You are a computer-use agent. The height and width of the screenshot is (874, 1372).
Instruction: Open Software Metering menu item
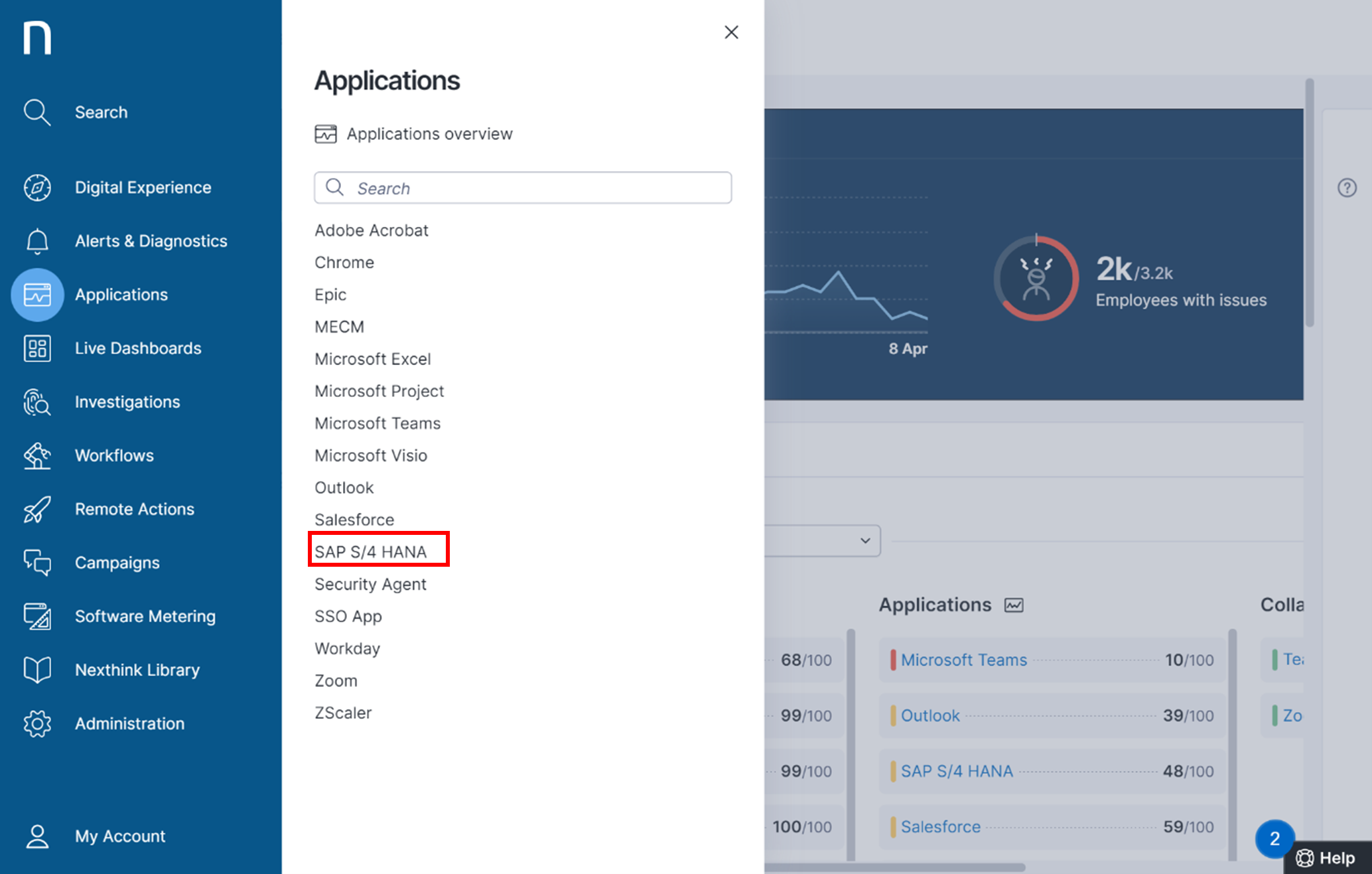pos(145,616)
